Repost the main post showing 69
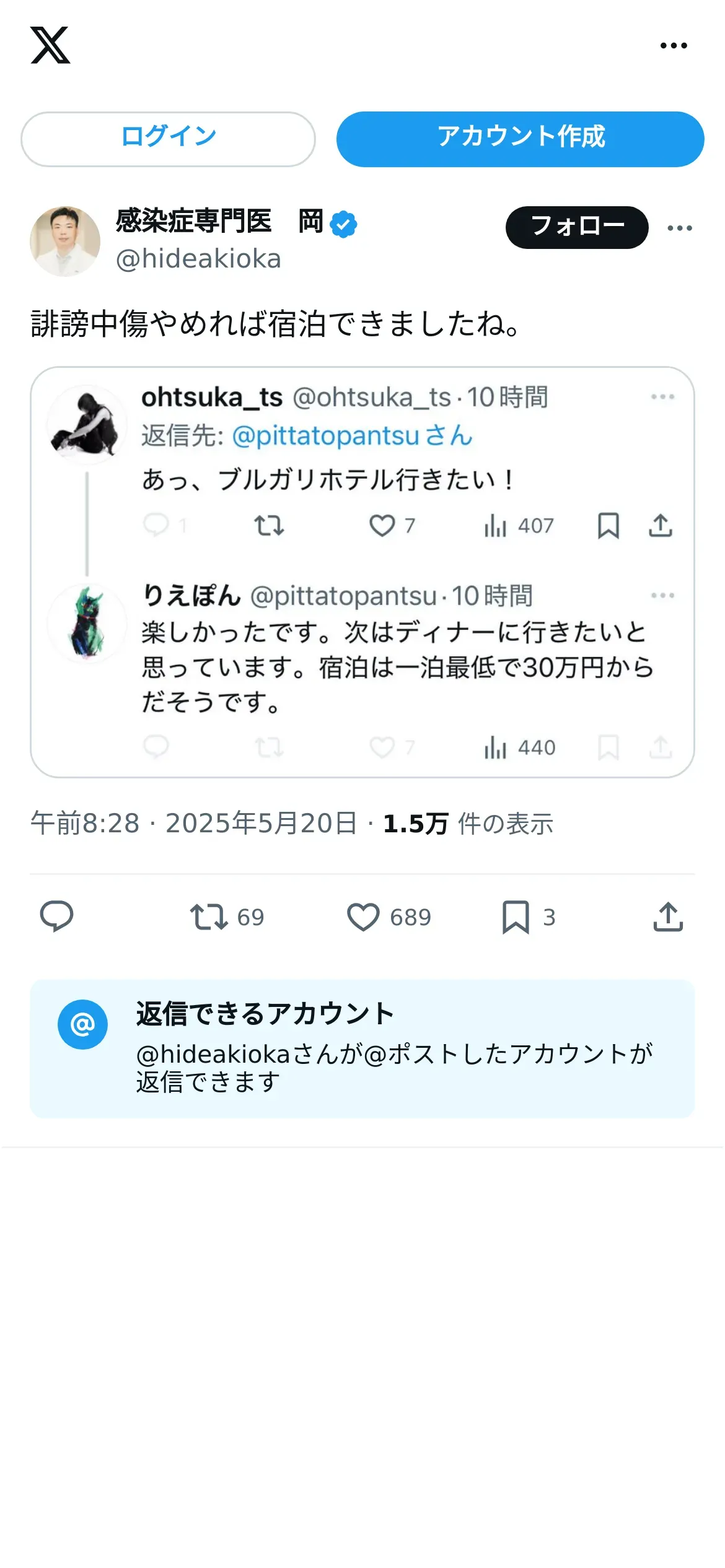 [x=209, y=917]
